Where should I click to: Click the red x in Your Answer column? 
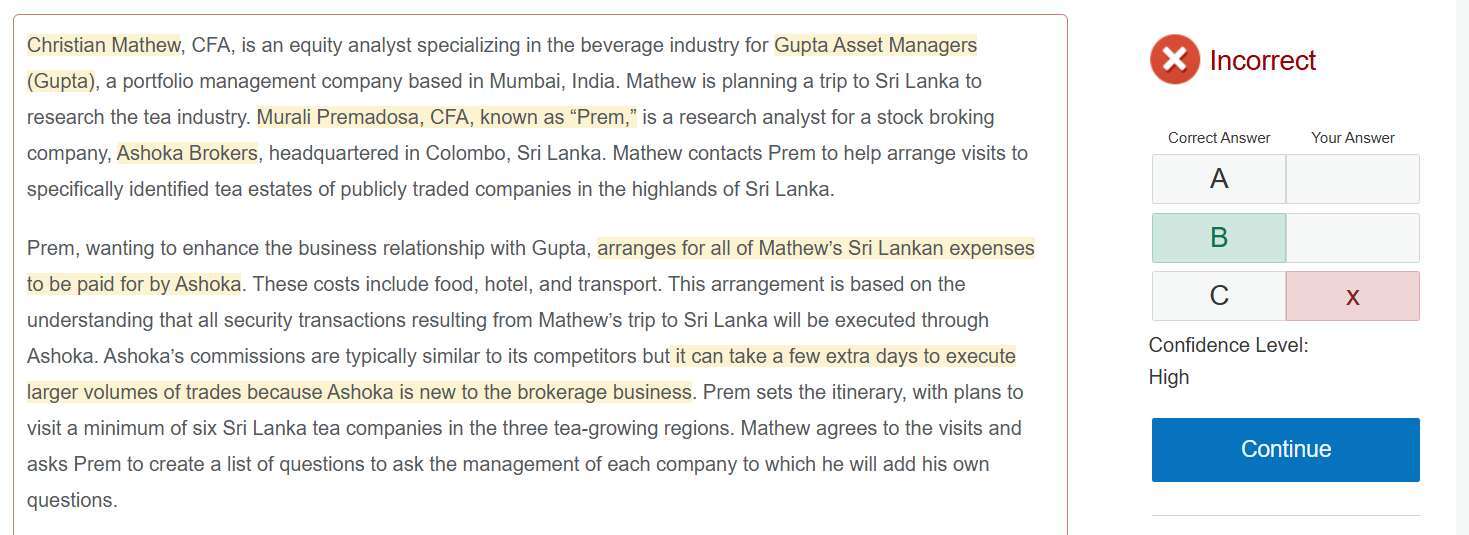[x=1352, y=296]
